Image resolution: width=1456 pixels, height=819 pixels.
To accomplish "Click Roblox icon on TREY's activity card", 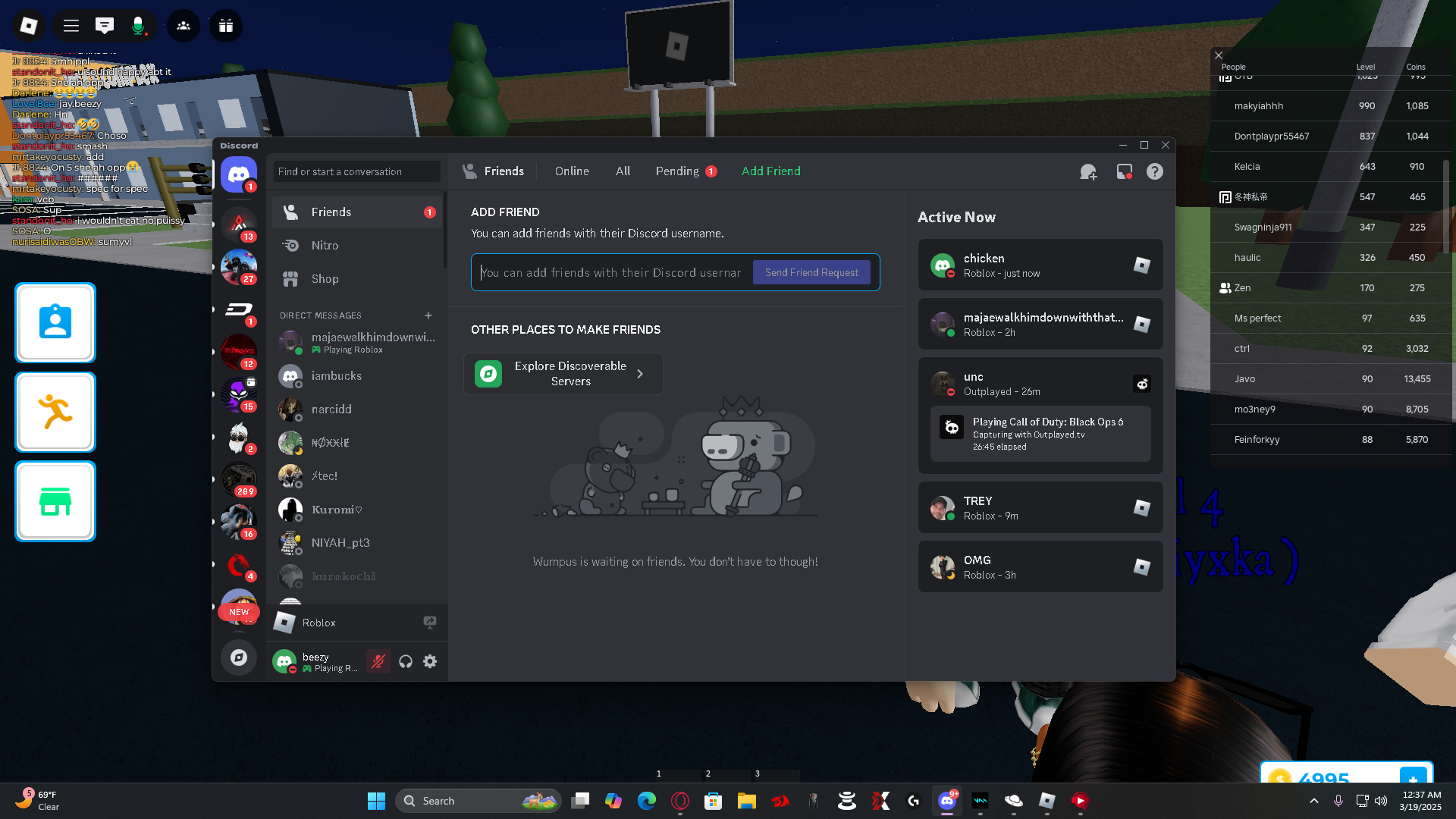I will (x=1142, y=507).
